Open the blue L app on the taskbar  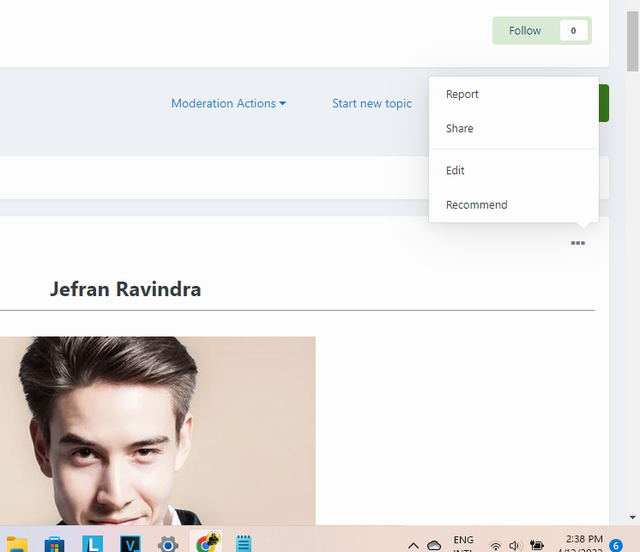pyautogui.click(x=93, y=544)
